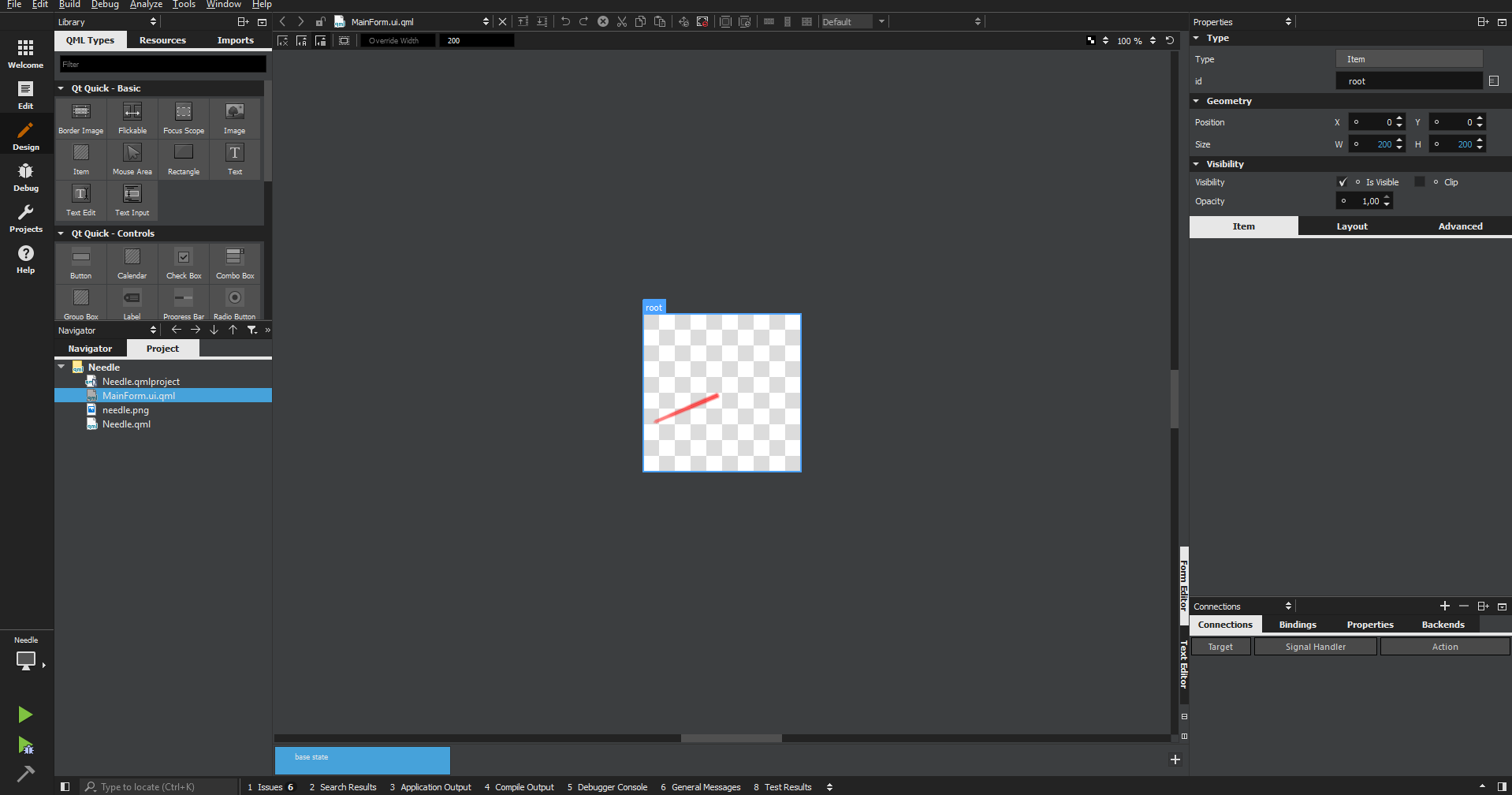The image size is (1512, 795).
Task: Pick the Text Input component
Action: 132,200
